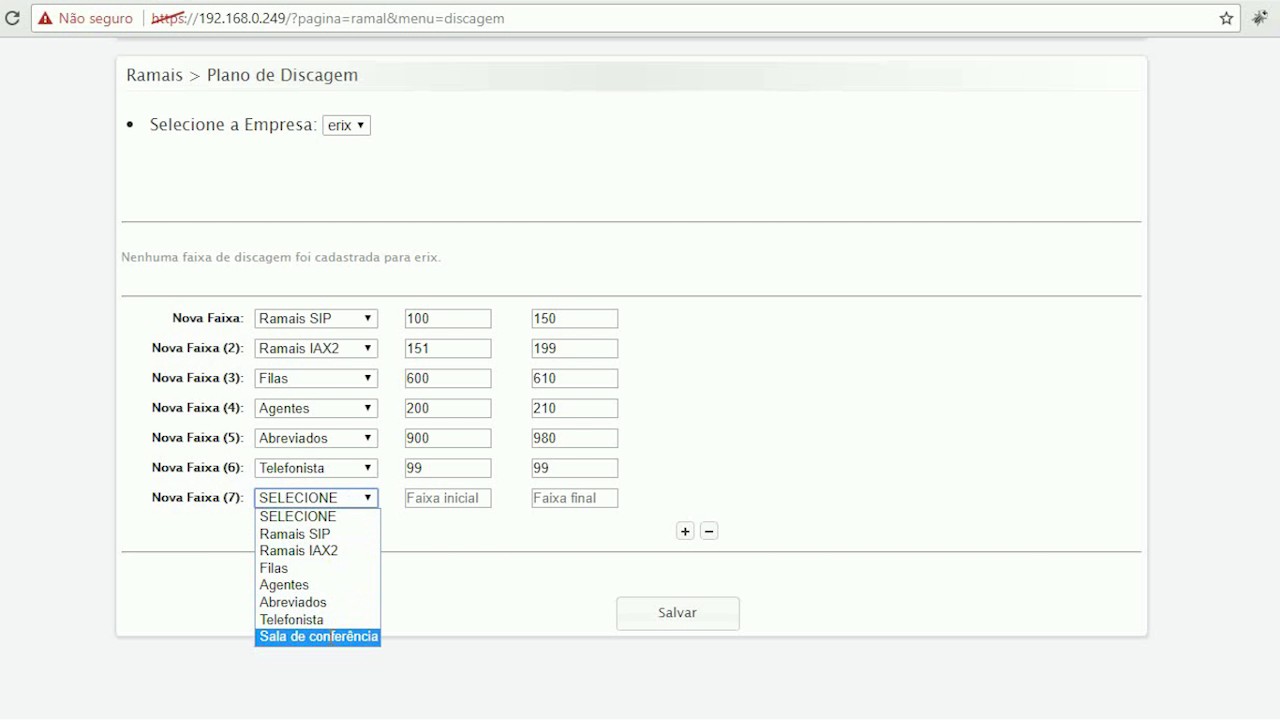Click the 'Nova Faixa (7):' label
Image resolution: width=1280 pixels, height=720 pixels.
(x=197, y=498)
